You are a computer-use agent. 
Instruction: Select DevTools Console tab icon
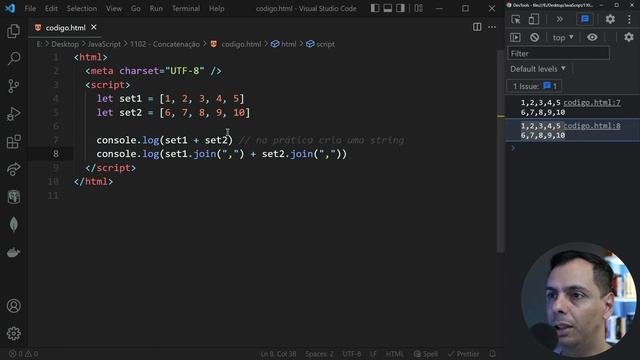pos(585,19)
